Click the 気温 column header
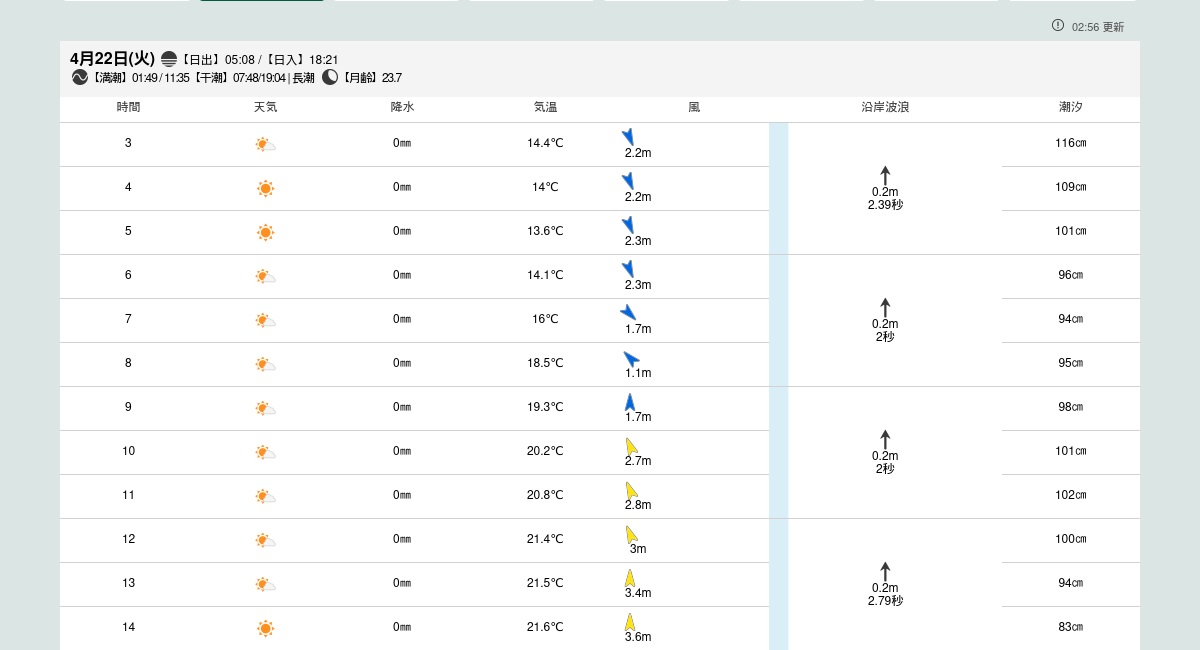 tap(545, 107)
